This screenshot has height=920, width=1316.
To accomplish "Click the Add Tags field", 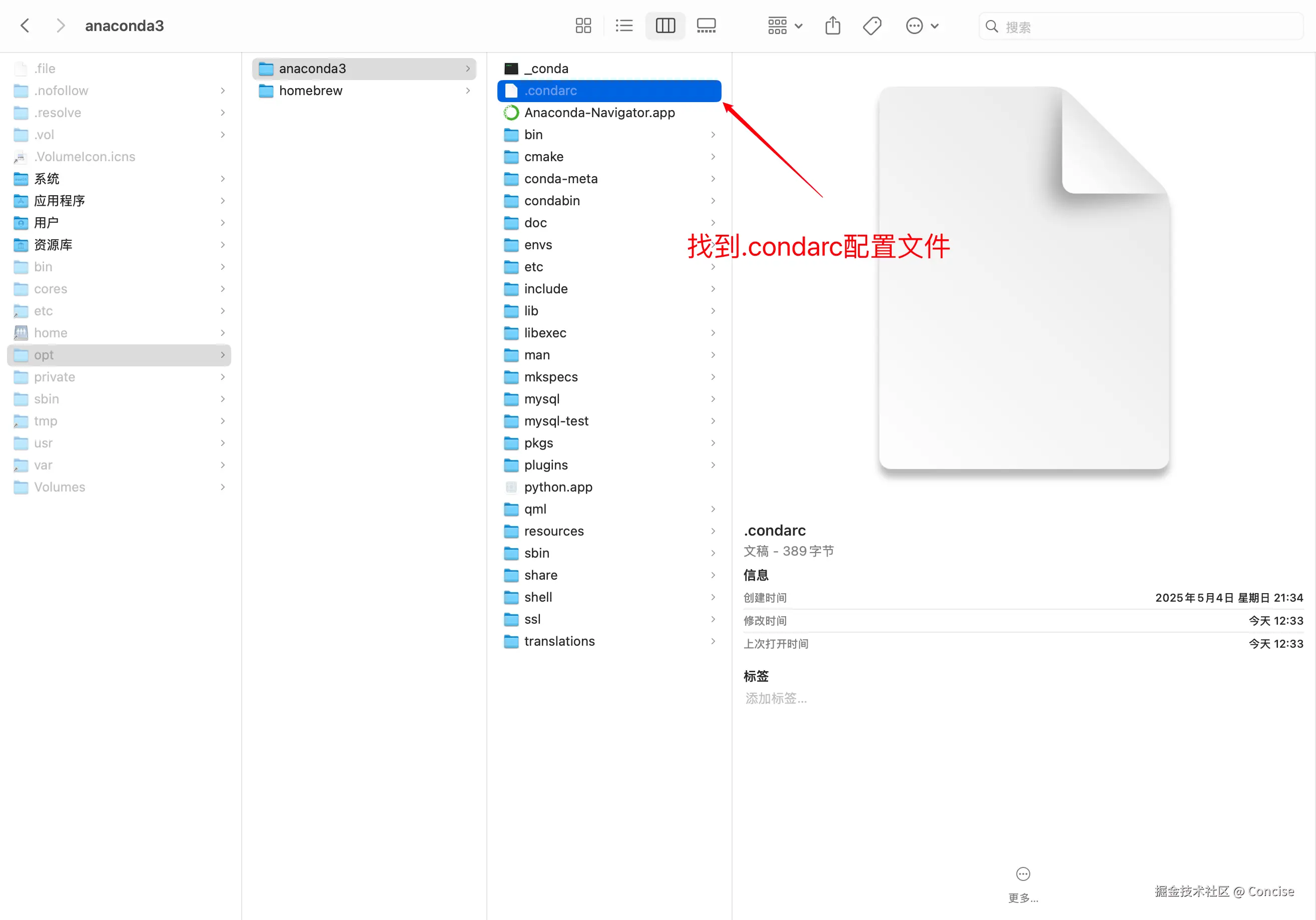I will (x=776, y=698).
